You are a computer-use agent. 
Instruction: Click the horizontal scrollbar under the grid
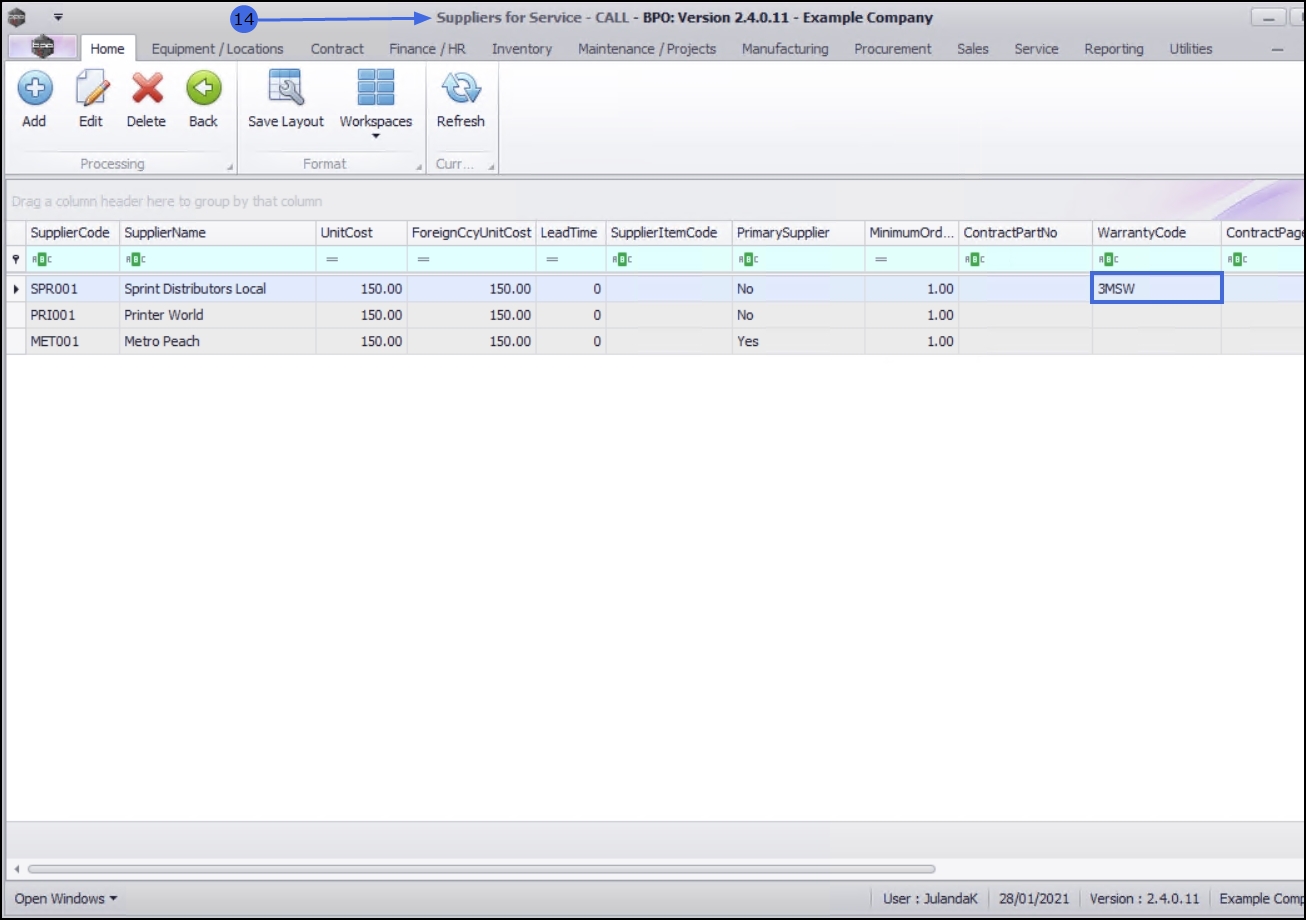tap(481, 869)
